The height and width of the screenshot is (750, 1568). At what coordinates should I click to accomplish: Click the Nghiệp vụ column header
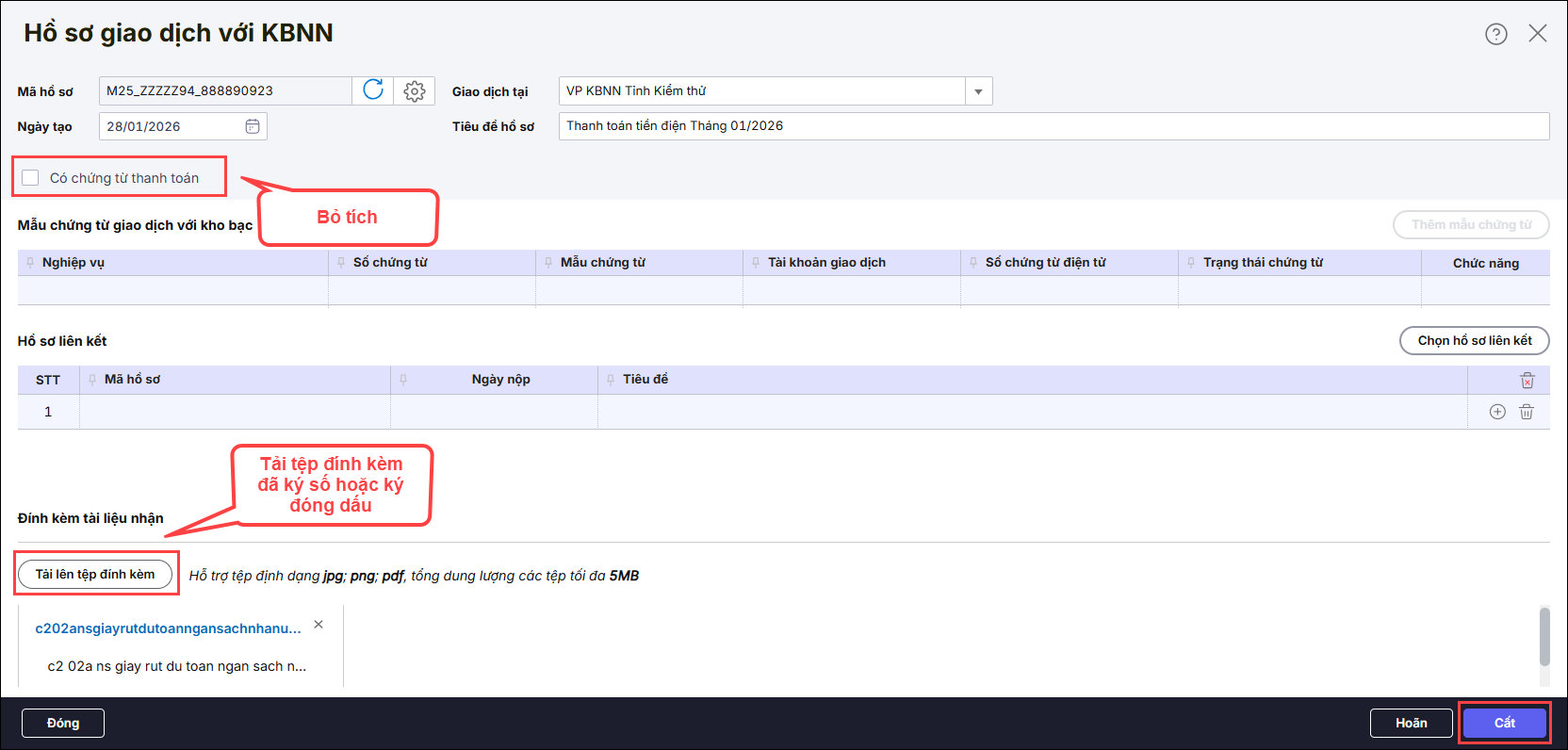[73, 263]
